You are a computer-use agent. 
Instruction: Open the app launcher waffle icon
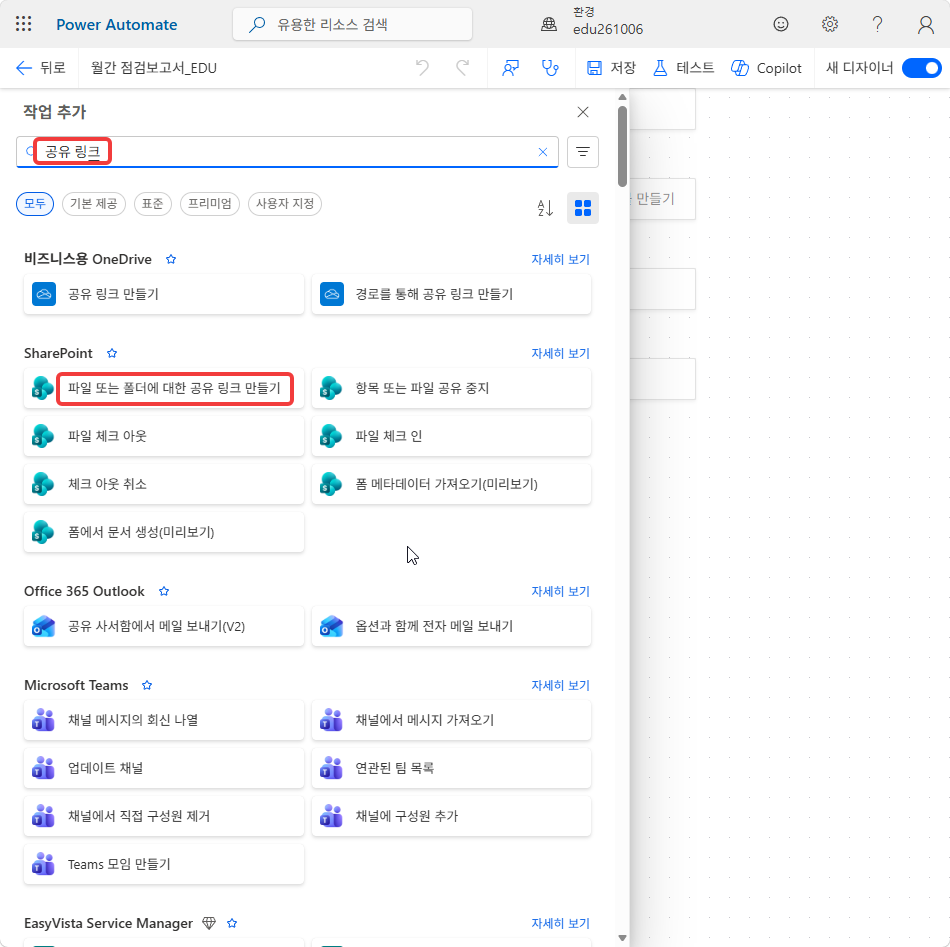point(24,24)
